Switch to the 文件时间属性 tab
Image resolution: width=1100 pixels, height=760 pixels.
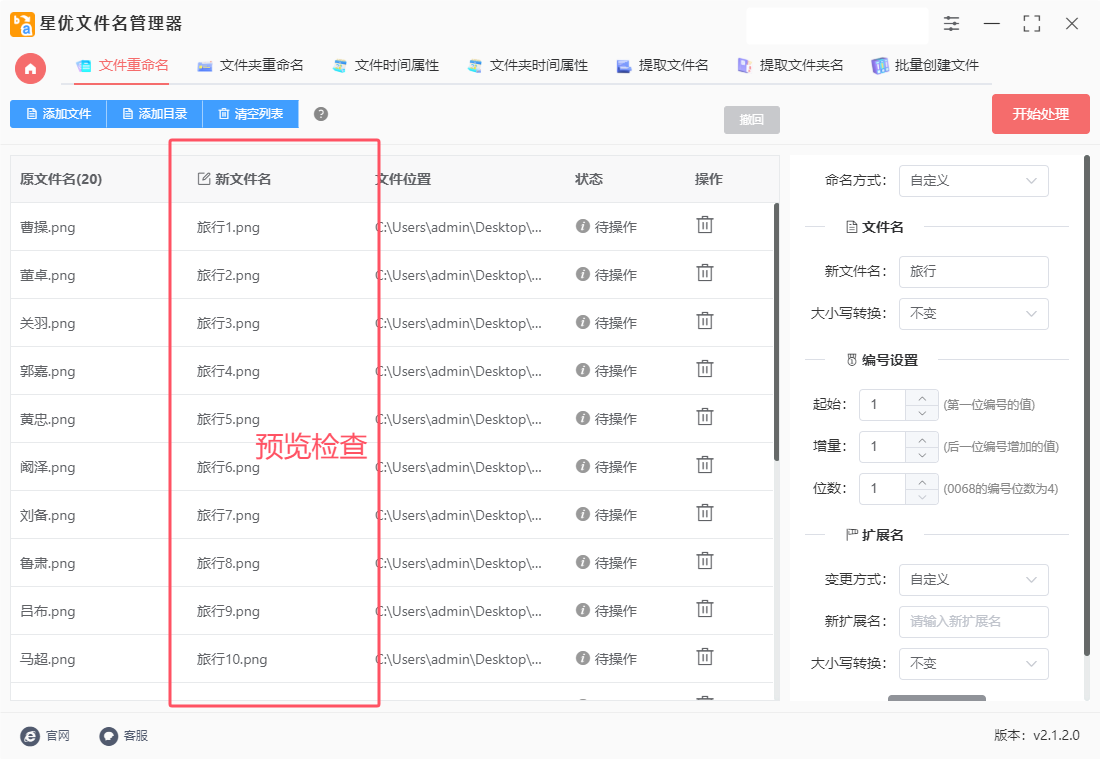(x=386, y=66)
